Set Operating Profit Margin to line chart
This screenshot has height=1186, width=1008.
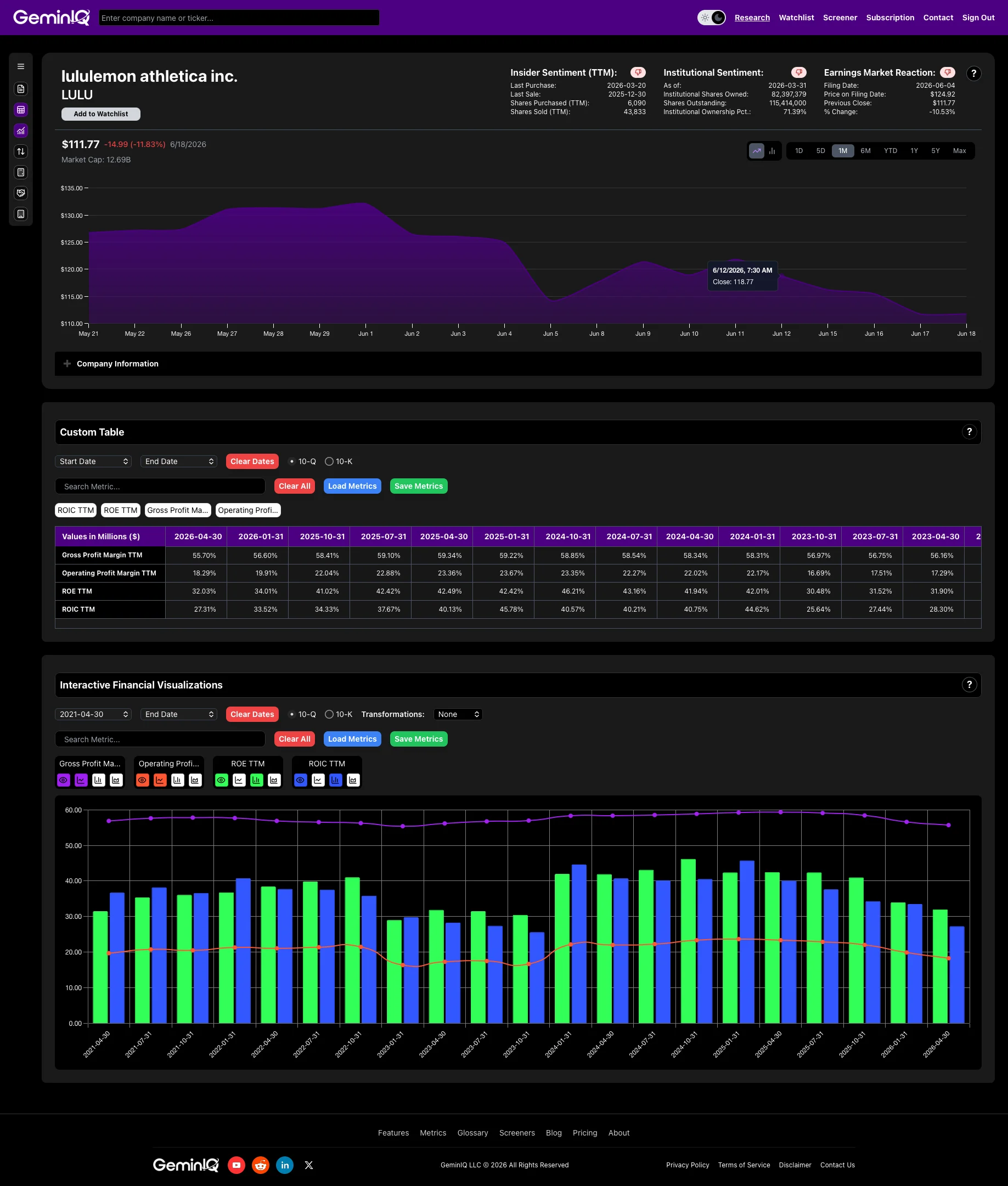pos(160,780)
